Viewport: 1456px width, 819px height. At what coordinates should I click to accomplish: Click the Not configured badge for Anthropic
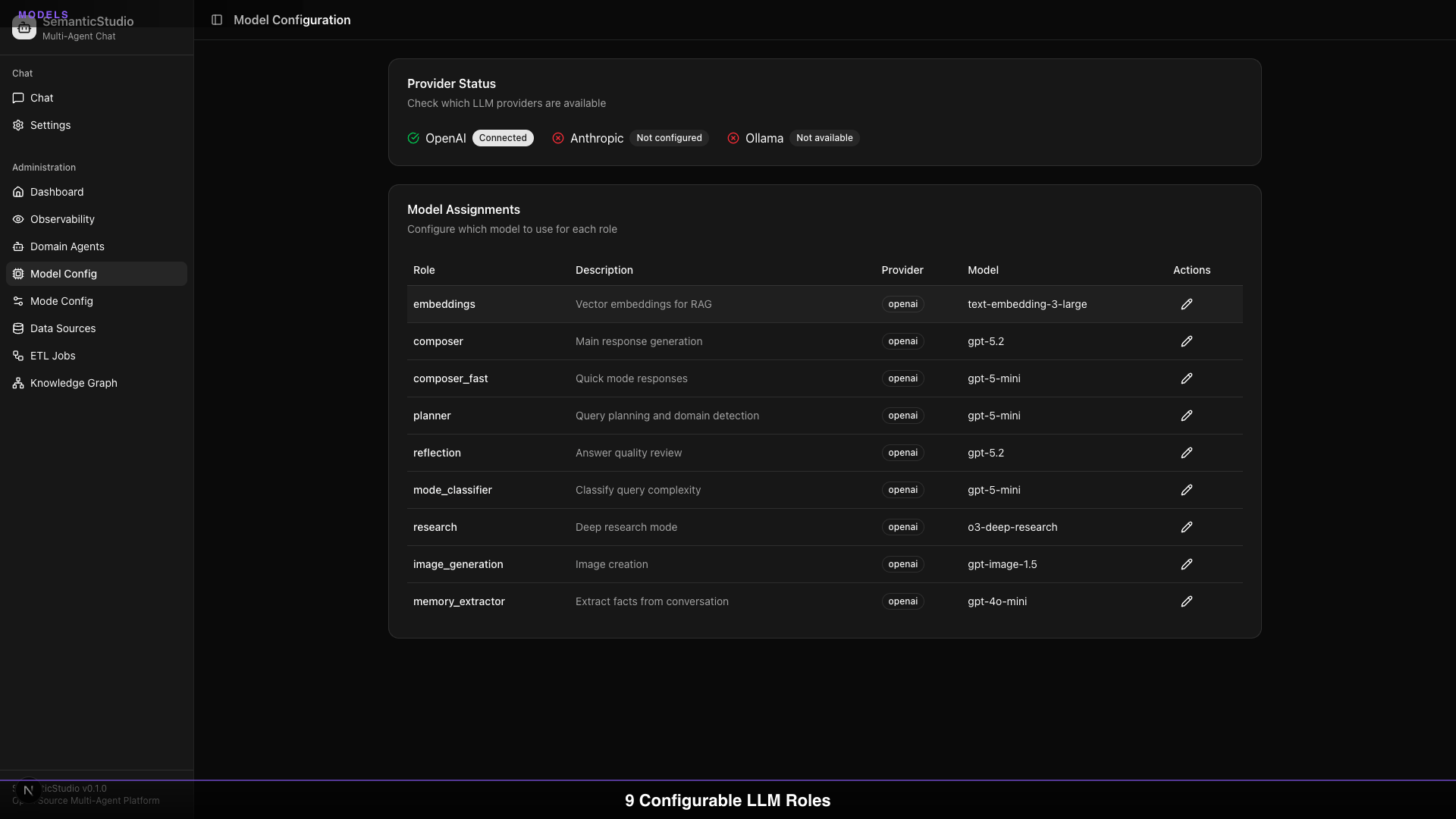[x=669, y=138]
